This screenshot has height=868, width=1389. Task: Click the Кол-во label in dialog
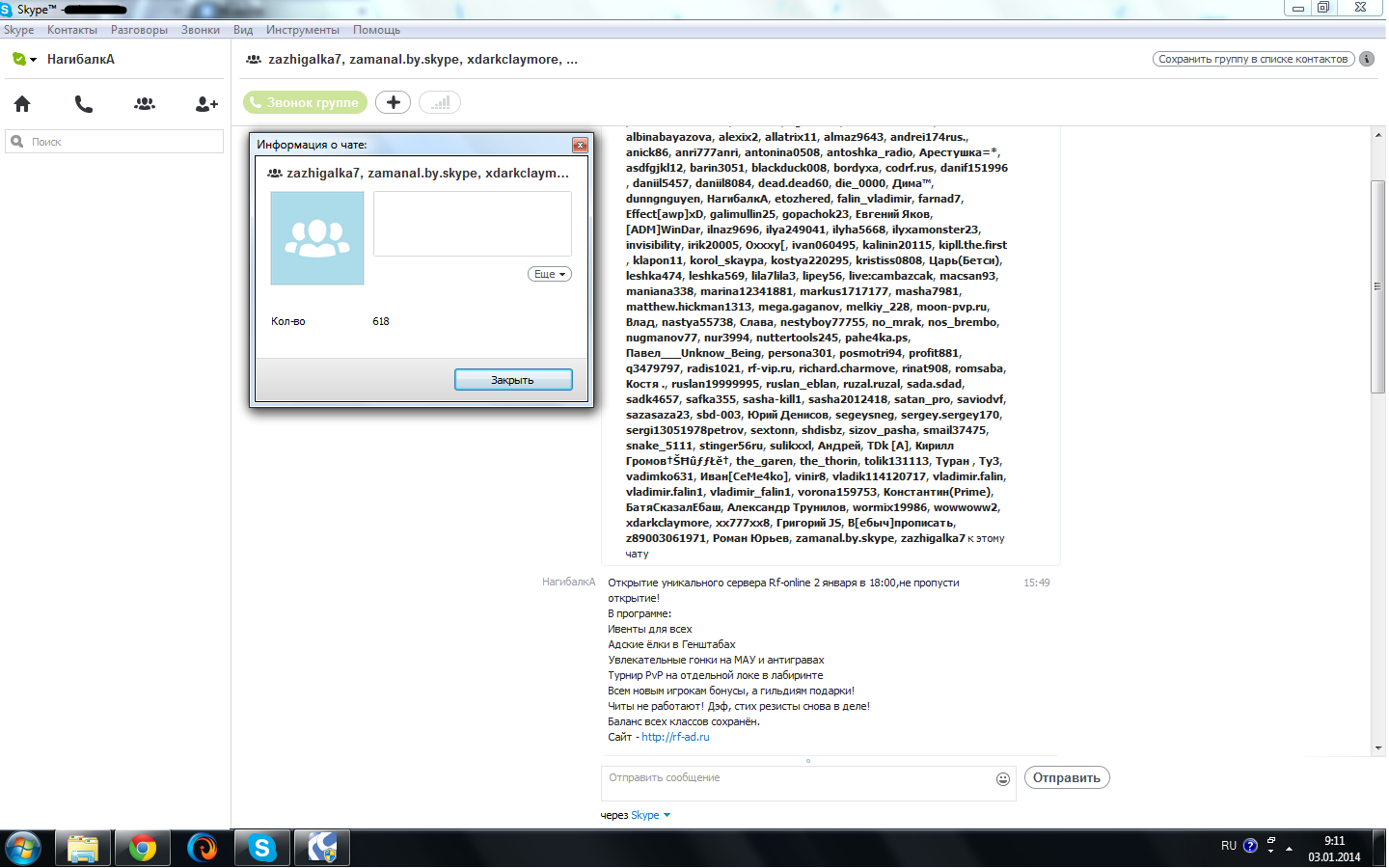coord(287,322)
